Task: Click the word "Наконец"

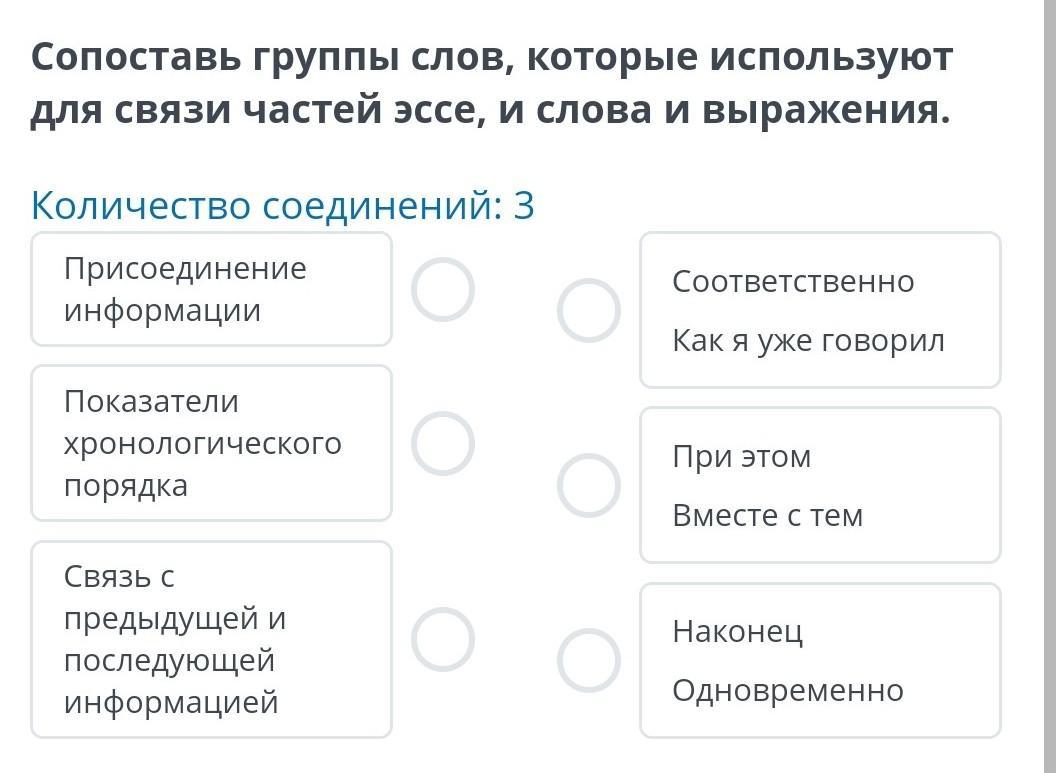Action: coord(737,632)
